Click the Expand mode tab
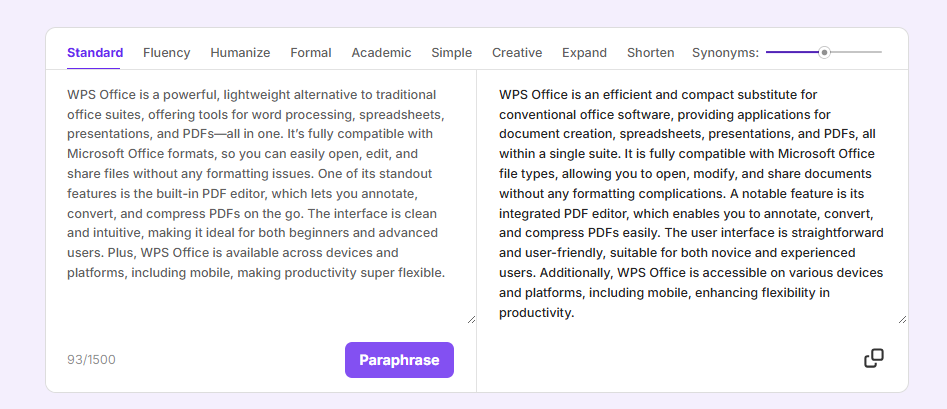This screenshot has height=409, width=947. [x=584, y=53]
